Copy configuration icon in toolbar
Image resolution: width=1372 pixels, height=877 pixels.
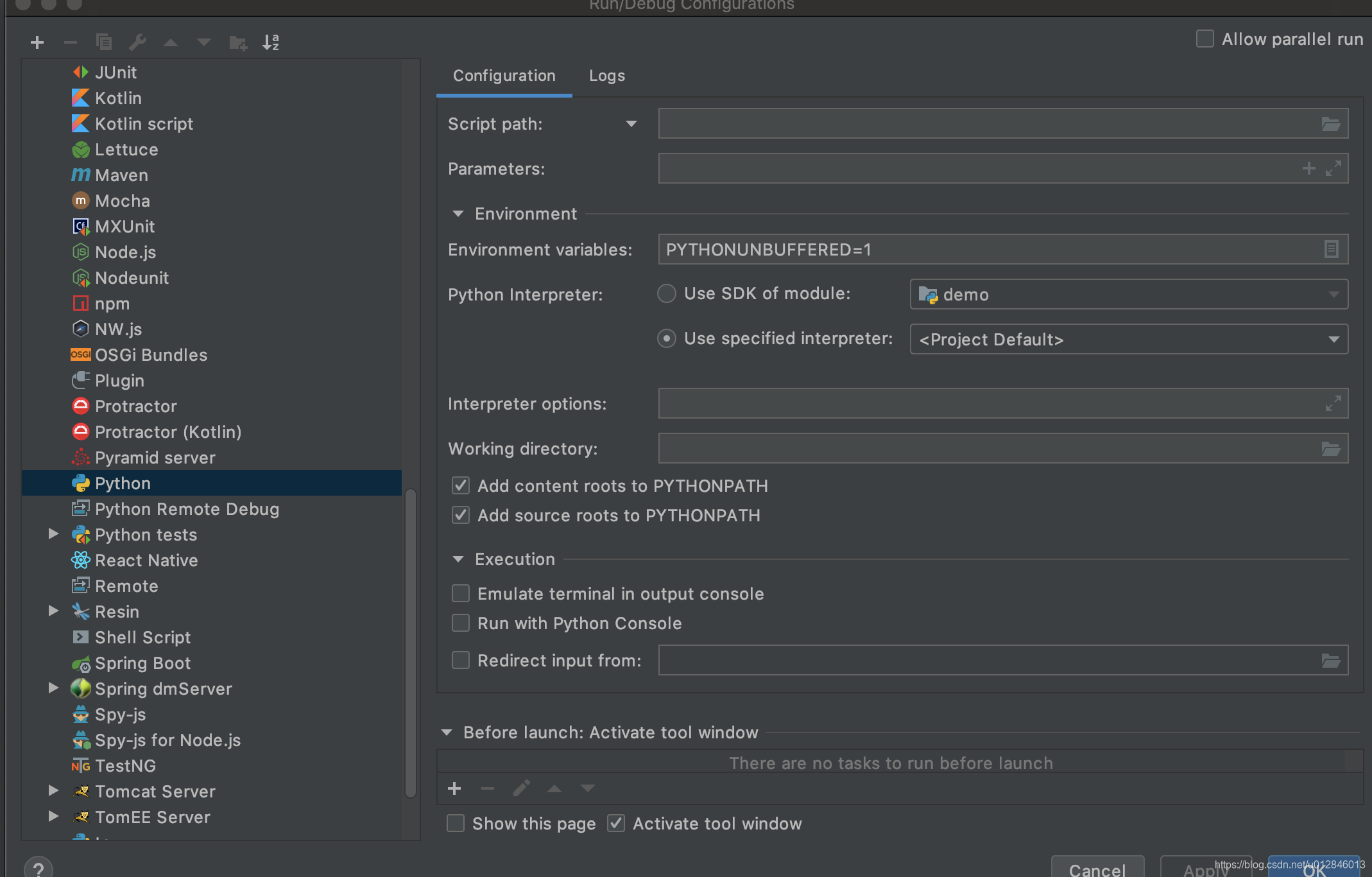(104, 42)
